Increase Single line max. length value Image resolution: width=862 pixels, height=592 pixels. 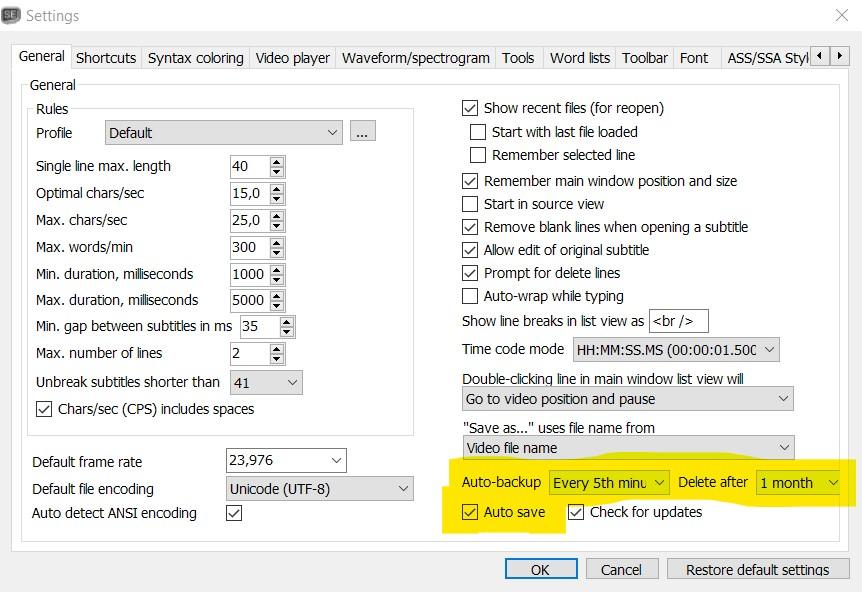(277, 161)
